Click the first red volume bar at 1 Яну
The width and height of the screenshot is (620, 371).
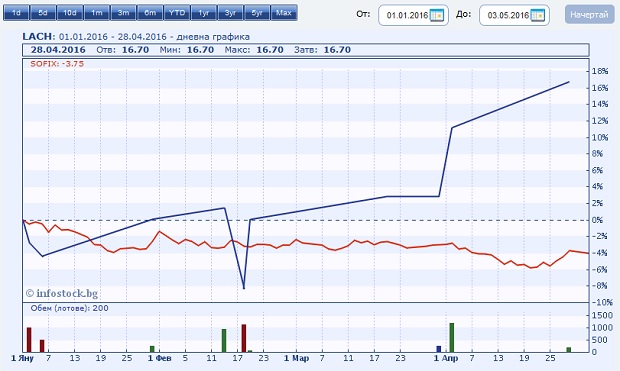point(29,340)
